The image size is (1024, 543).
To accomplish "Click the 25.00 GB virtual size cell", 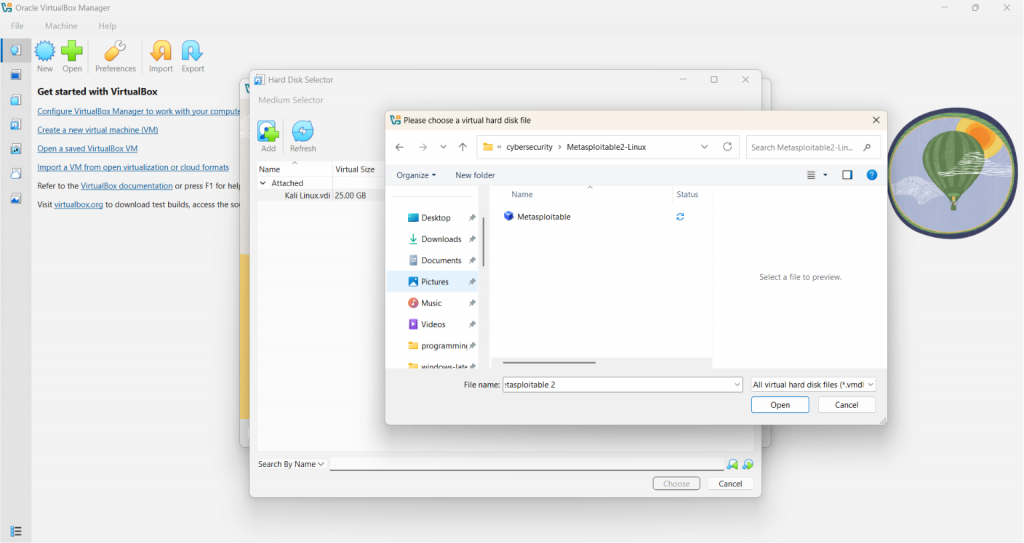I will [x=351, y=195].
